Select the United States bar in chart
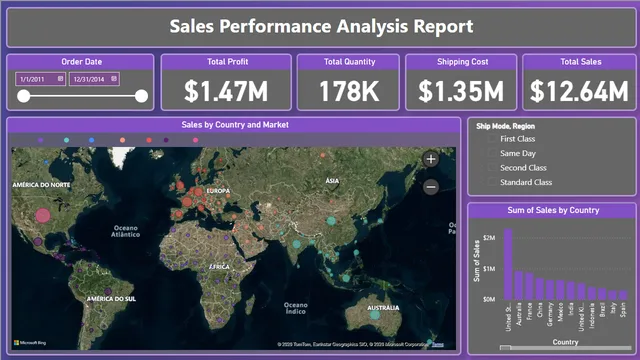Screen dimensions: 640x360 click(508, 264)
